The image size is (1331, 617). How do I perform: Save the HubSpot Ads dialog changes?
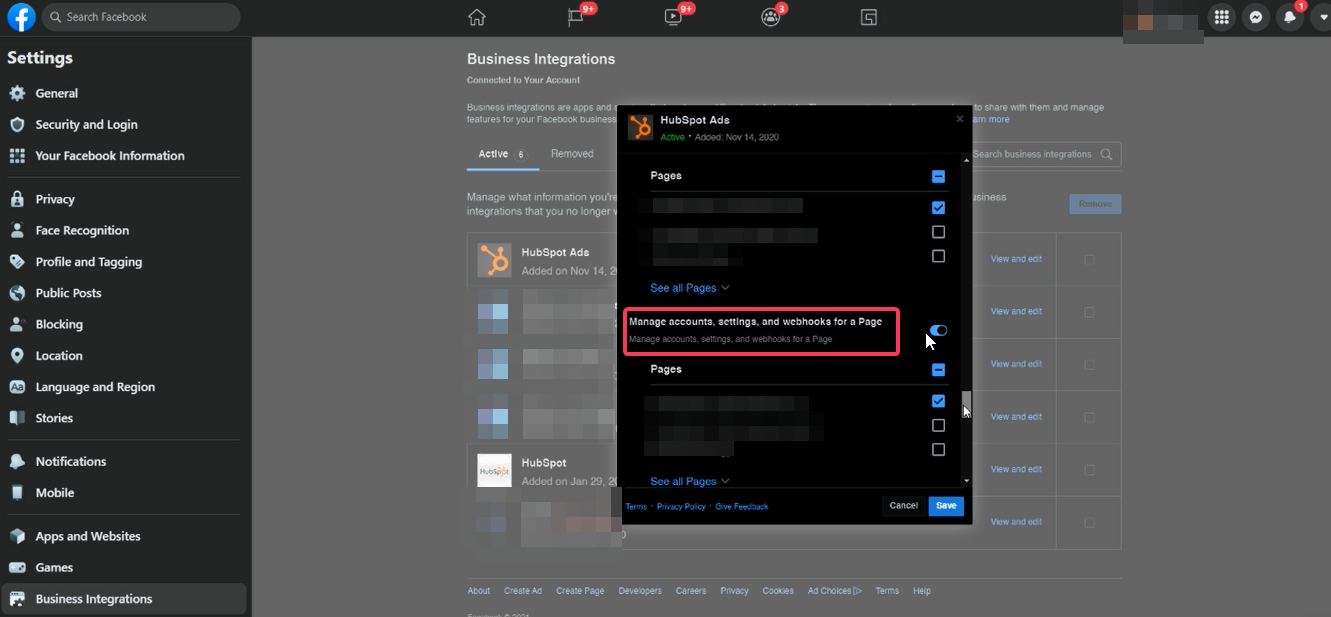click(946, 506)
